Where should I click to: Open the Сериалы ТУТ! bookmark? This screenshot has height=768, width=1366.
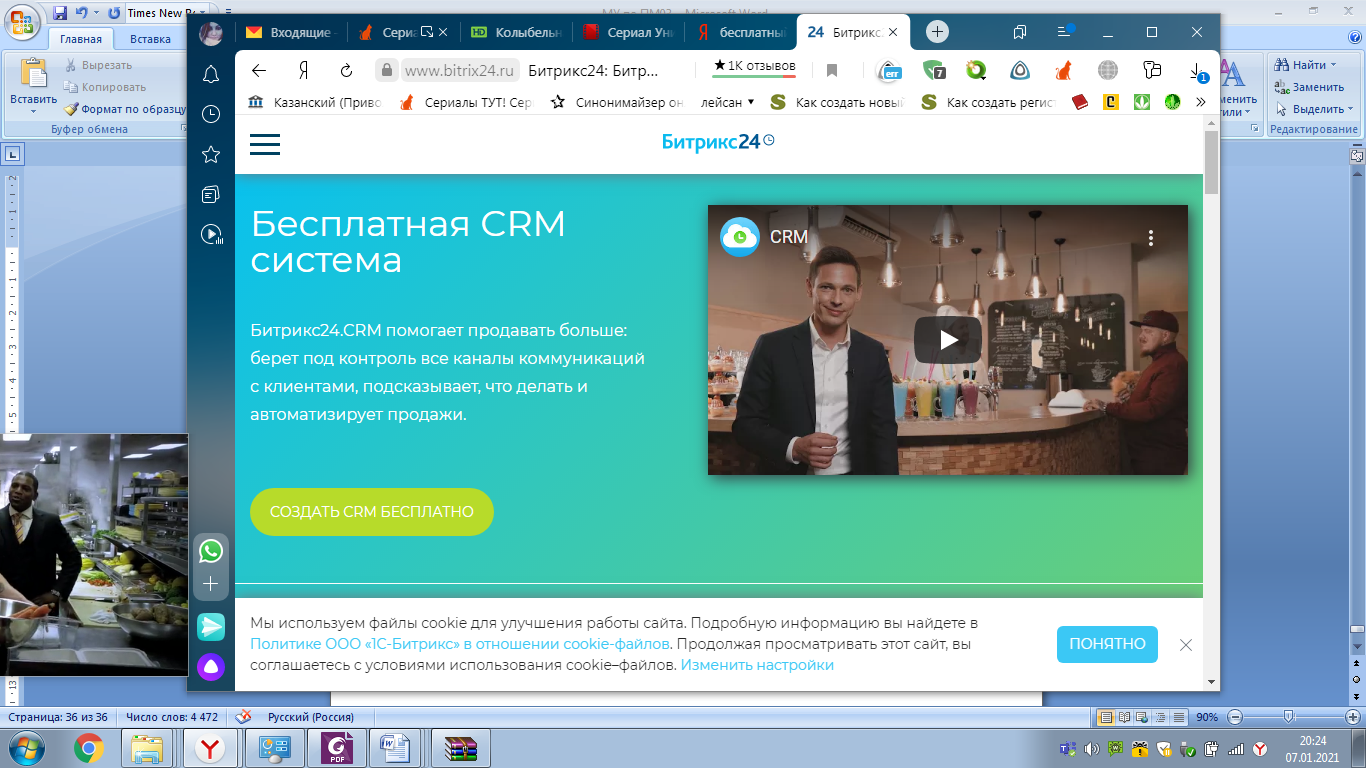click(x=467, y=102)
